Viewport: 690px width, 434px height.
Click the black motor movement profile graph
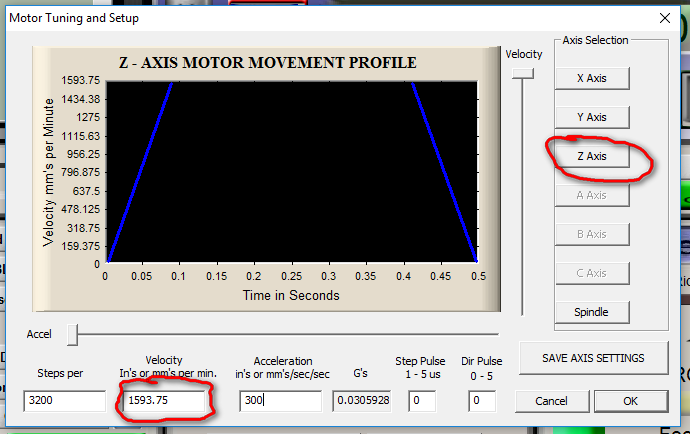point(292,172)
